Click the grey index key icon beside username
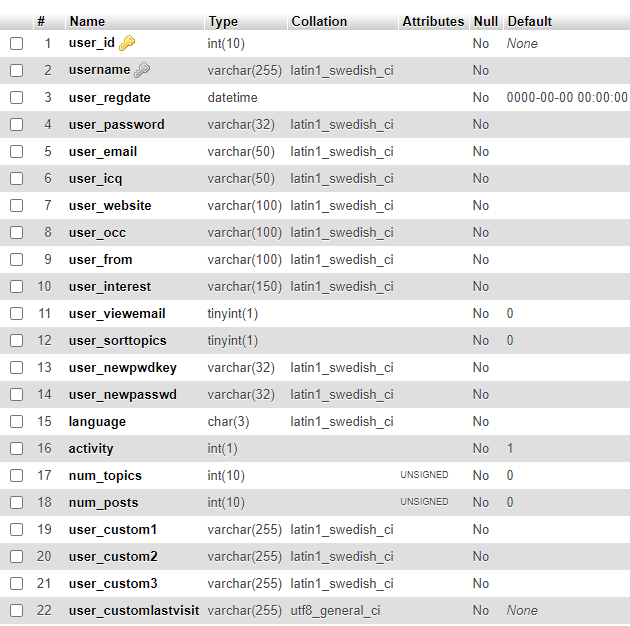 pyautogui.click(x=142, y=70)
